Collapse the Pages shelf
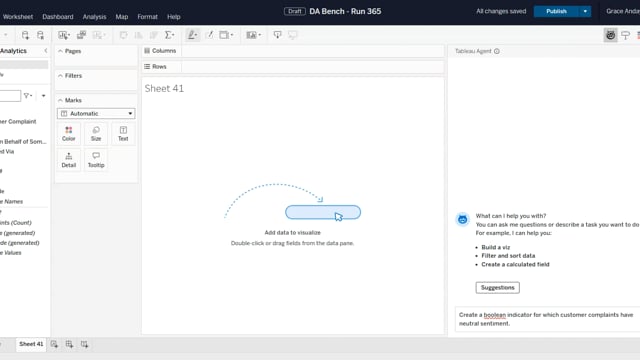Image resolution: width=640 pixels, height=360 pixels. coord(60,51)
